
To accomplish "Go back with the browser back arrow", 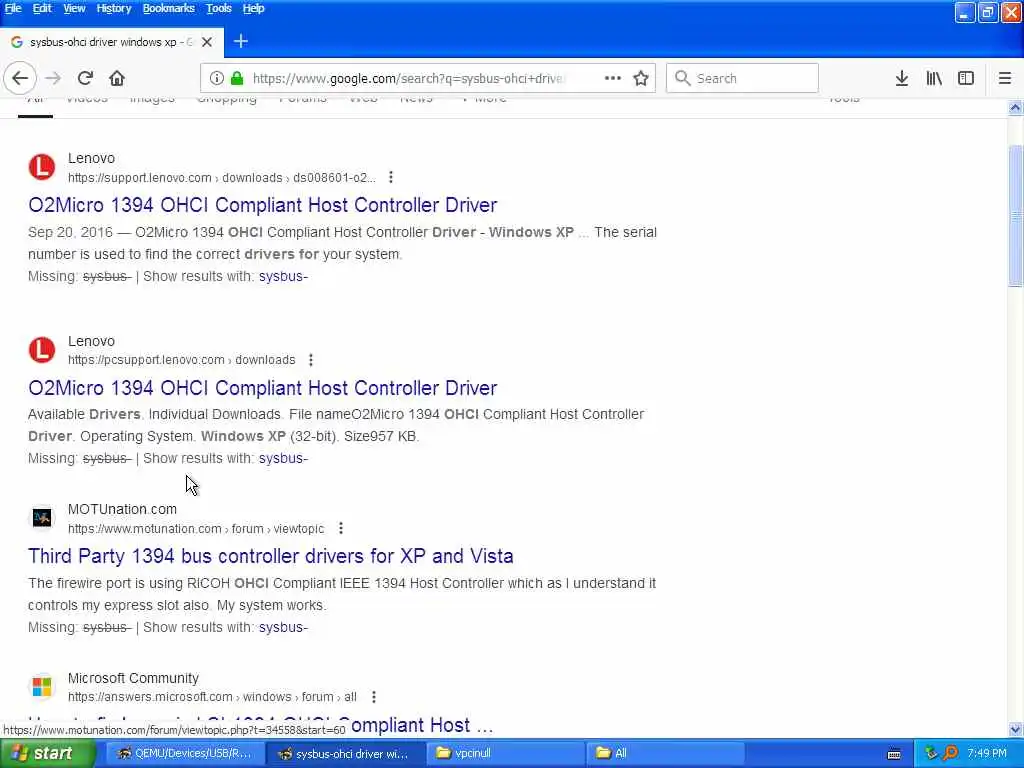I will pos(20,78).
